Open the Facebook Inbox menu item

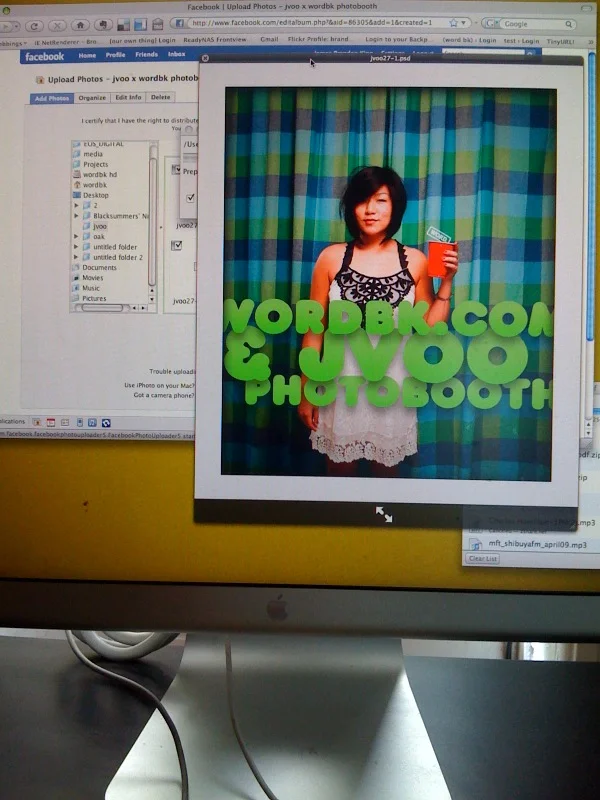click(x=177, y=54)
